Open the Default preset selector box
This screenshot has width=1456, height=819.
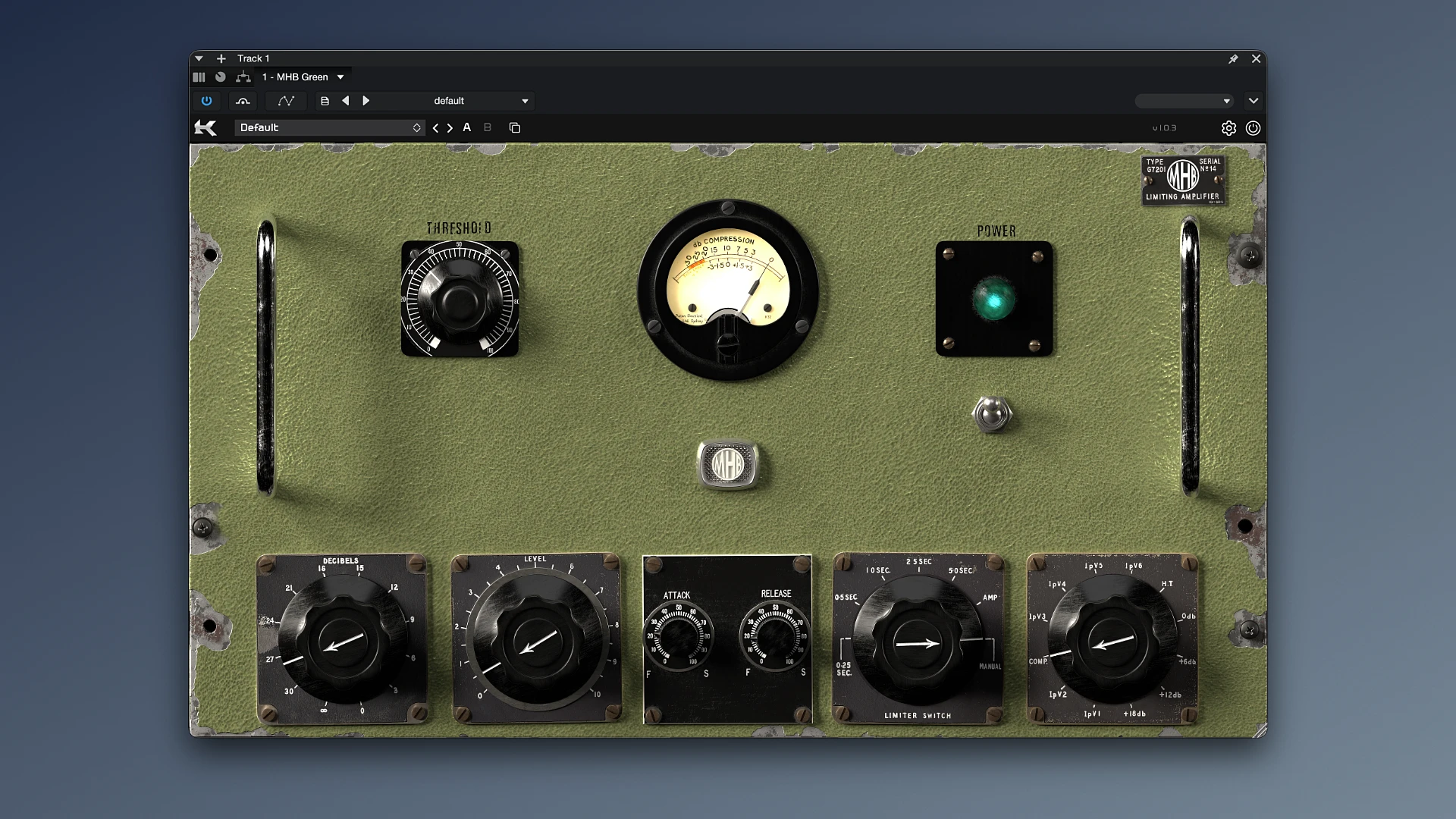click(x=330, y=127)
